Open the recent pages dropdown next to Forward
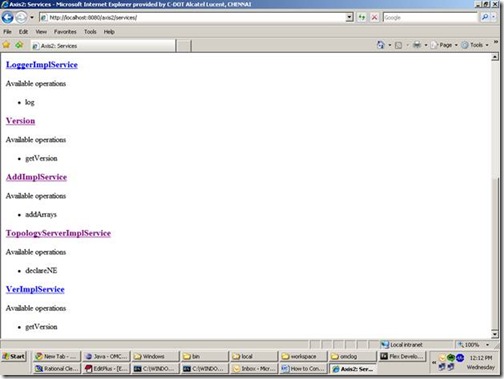Image resolution: width=504 pixels, height=379 pixels. pos(32,17)
